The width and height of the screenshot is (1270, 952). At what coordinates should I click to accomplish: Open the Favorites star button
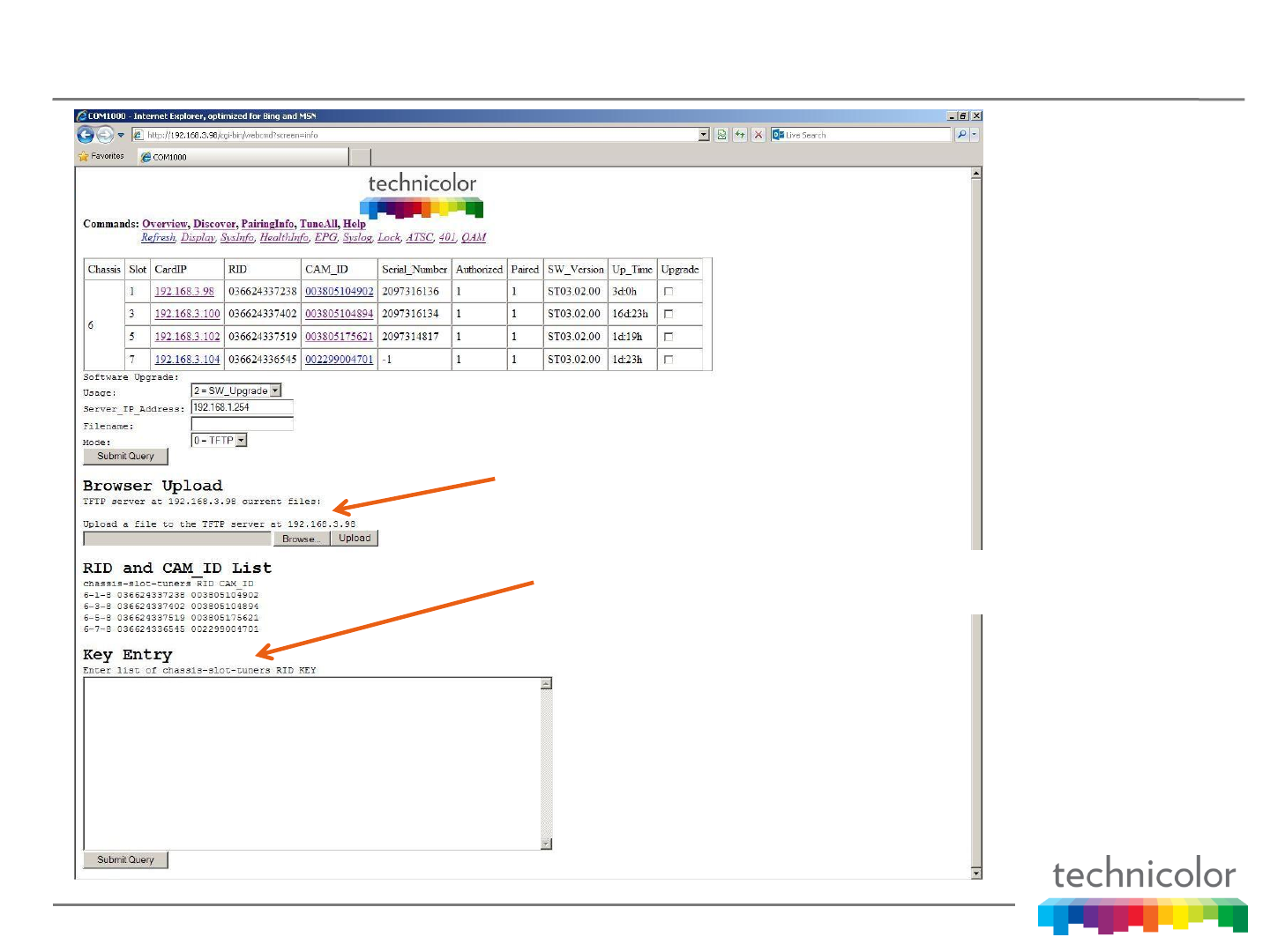click(101, 156)
